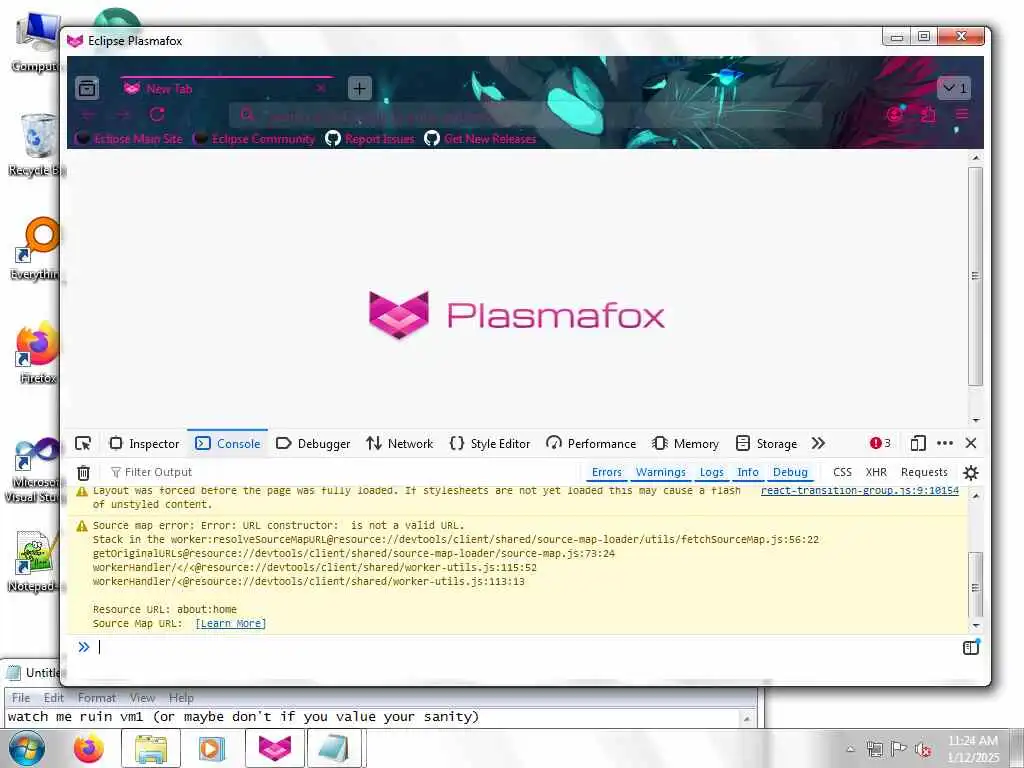
Task: Focus the console command input line
Action: coord(522,647)
